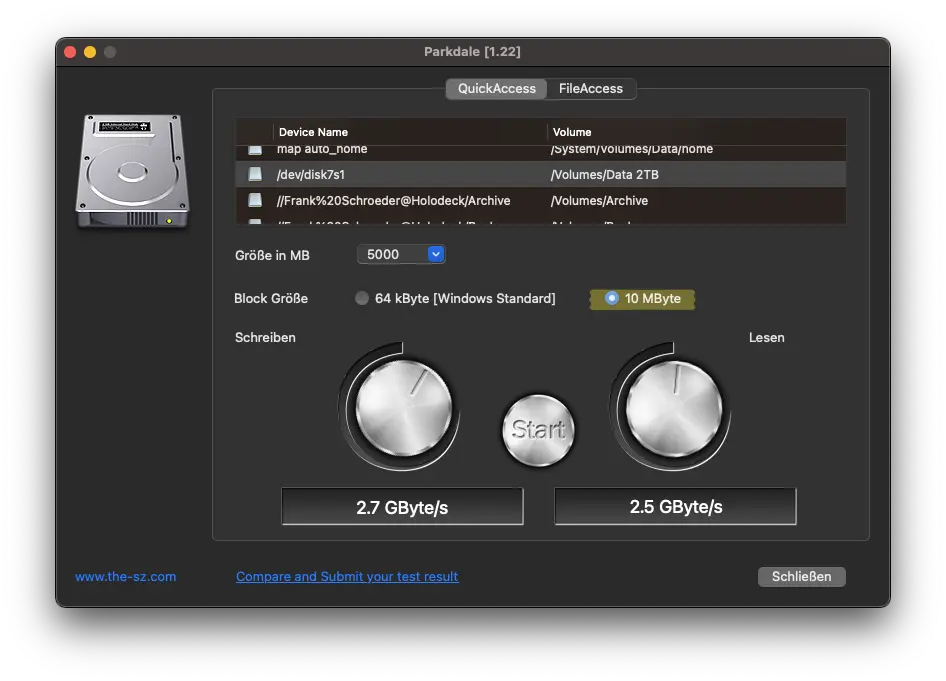Viewport: 946px width, 681px height.
Task: Select the 64 kByte Windows Standard option
Action: point(362,299)
